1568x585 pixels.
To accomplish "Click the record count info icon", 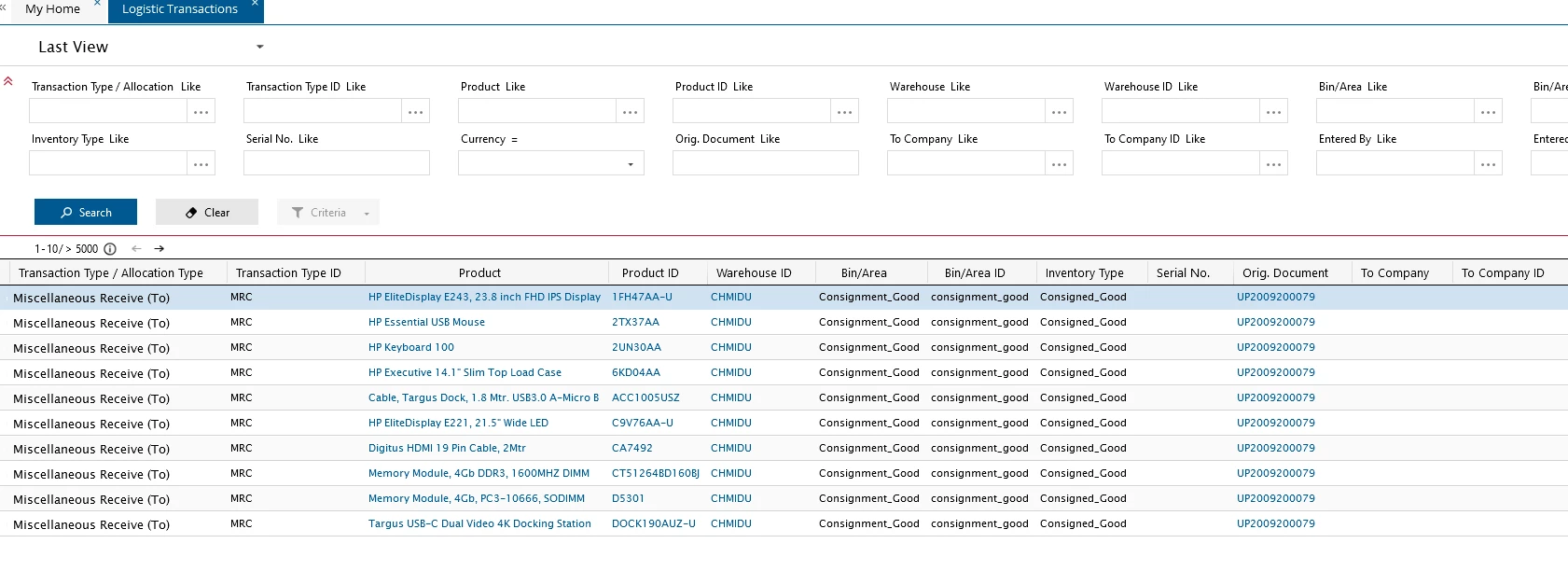I will pyautogui.click(x=110, y=249).
